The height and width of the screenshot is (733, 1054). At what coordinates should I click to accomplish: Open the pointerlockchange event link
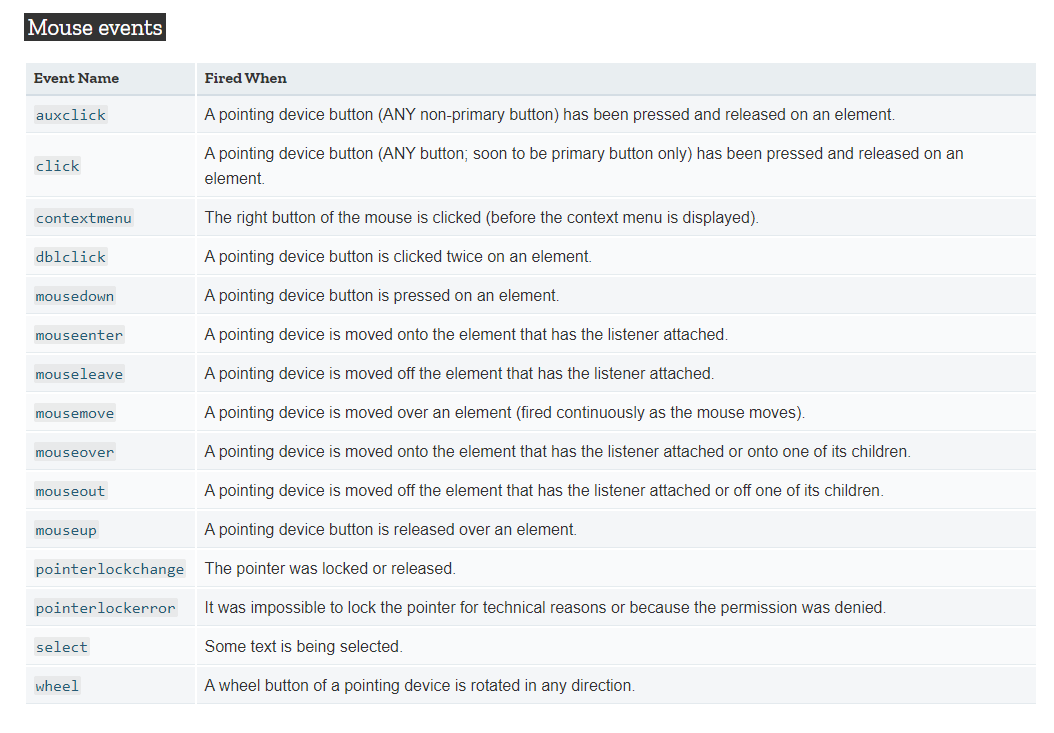click(x=110, y=569)
